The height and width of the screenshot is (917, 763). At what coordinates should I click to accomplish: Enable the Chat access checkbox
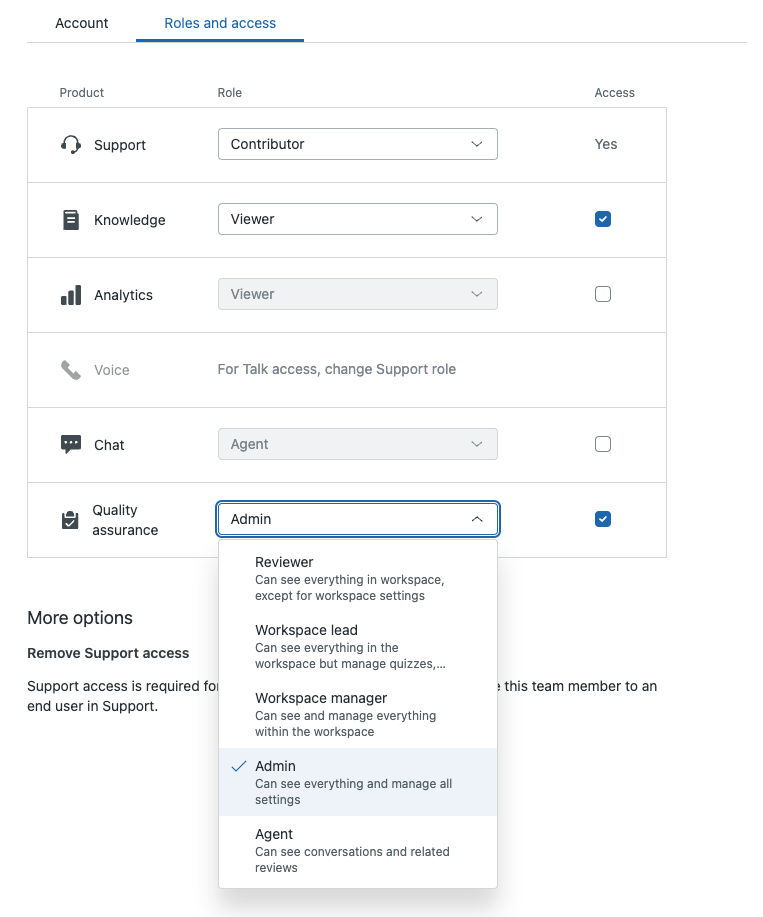pyautogui.click(x=602, y=444)
